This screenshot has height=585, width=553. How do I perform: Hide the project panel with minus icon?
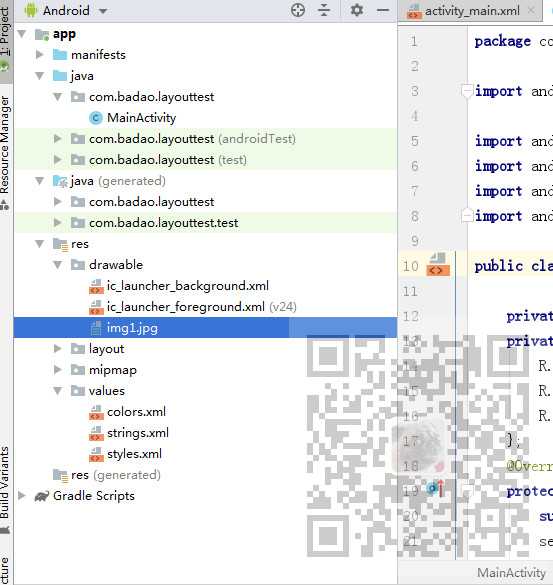[x=383, y=10]
